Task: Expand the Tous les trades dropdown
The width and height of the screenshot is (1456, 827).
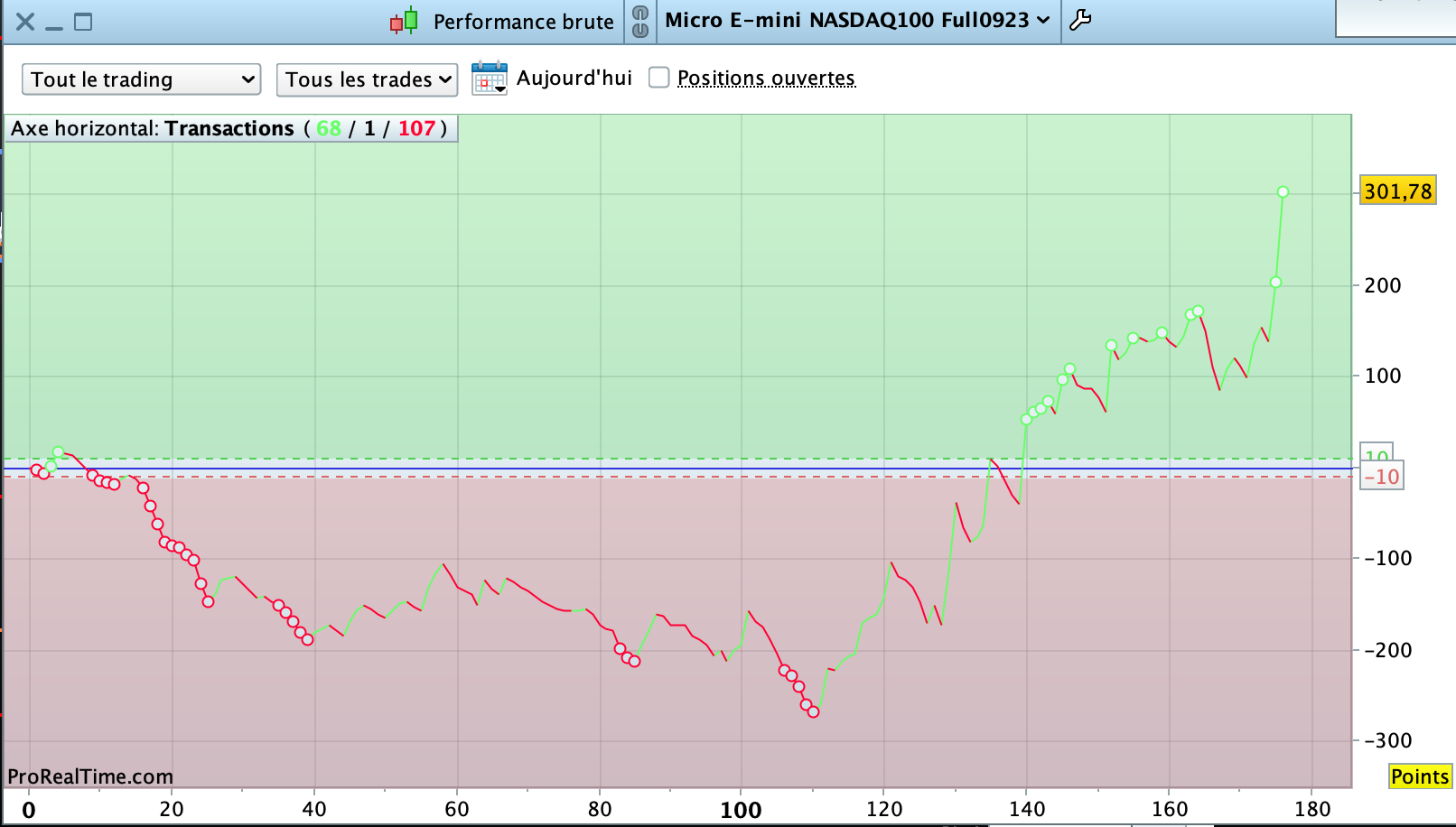Action: pos(367,79)
